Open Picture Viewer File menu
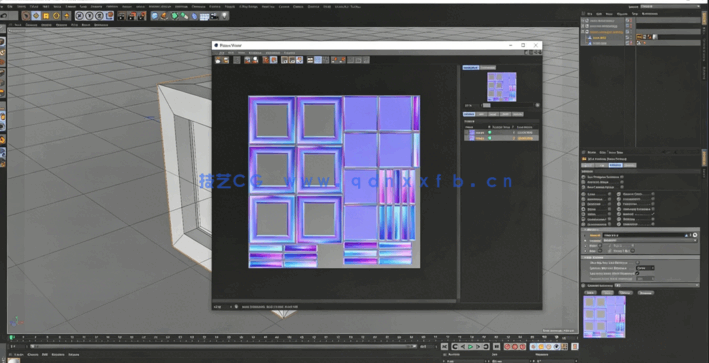The height and width of the screenshot is (363, 709). (x=222, y=52)
